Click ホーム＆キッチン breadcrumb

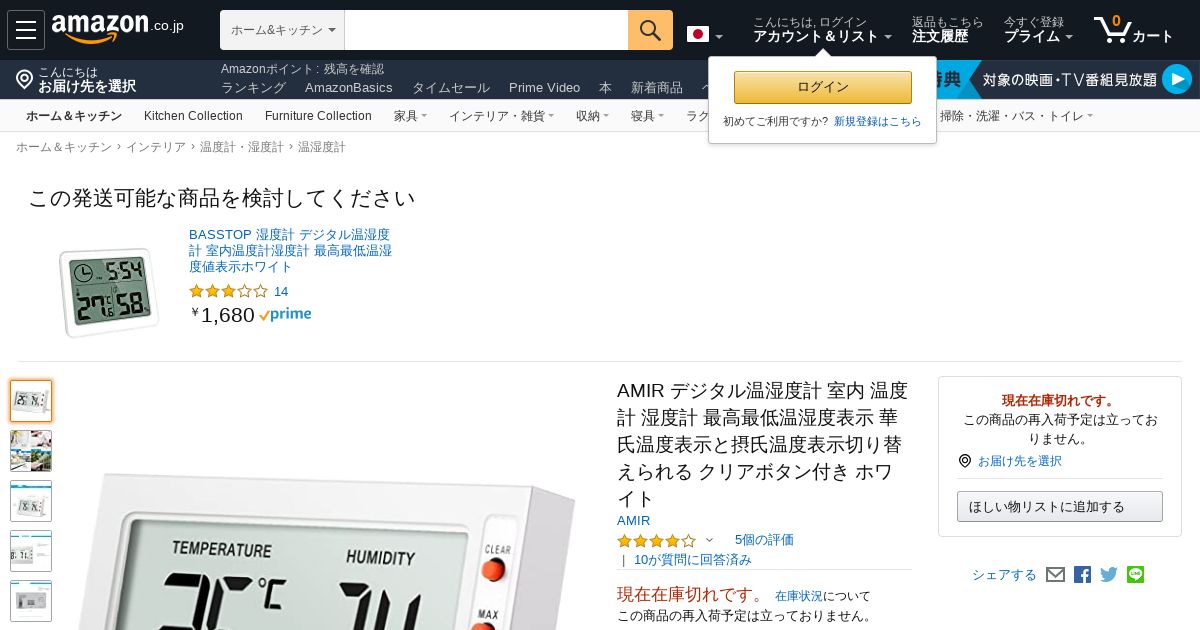pyautogui.click(x=64, y=147)
